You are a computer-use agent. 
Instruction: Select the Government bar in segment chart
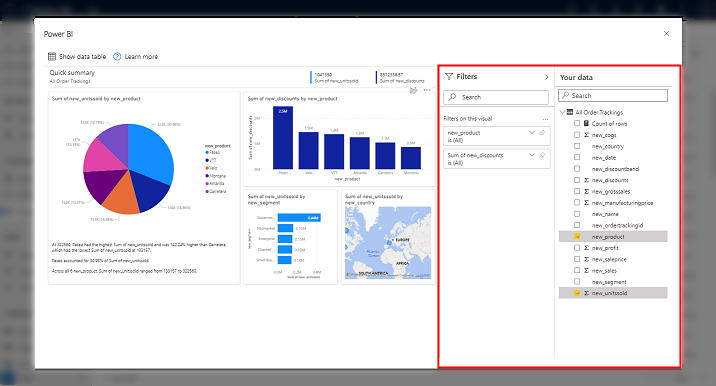tap(299, 218)
